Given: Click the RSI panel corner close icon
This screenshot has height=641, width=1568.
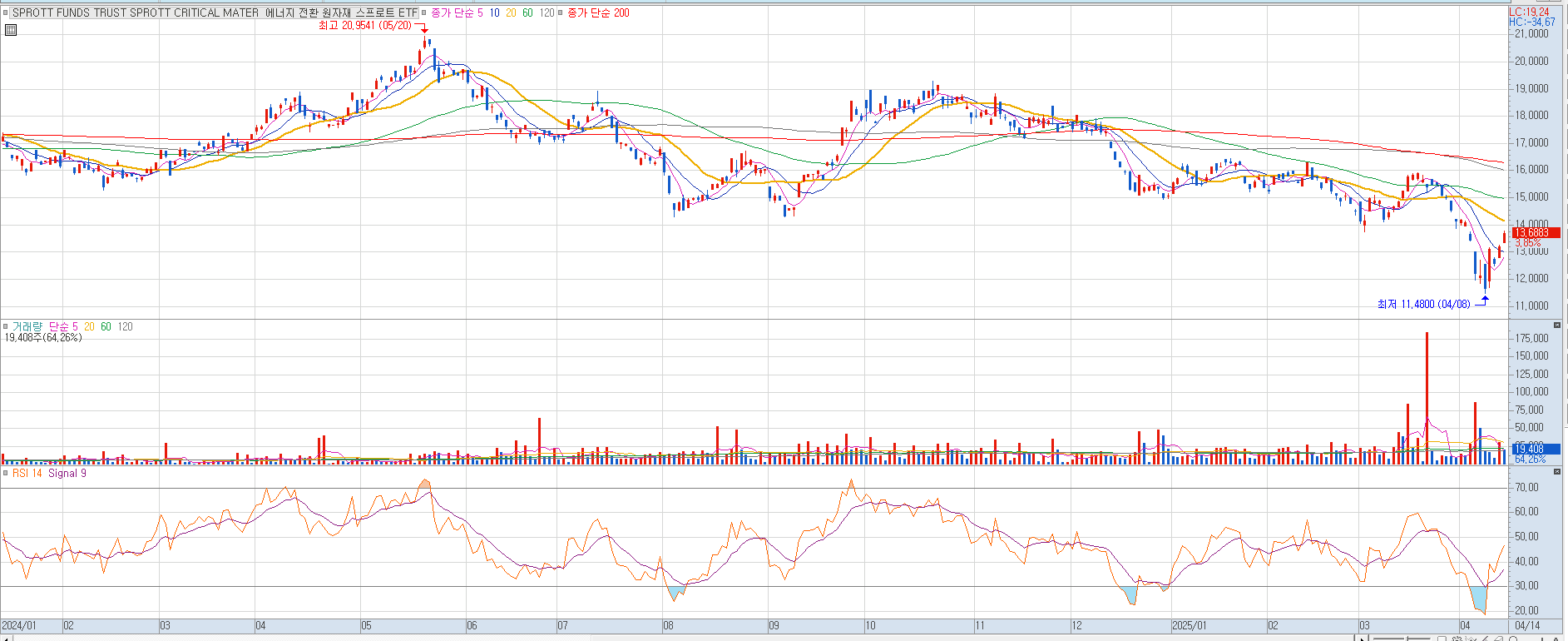Looking at the screenshot, I should pyautogui.click(x=1557, y=471).
